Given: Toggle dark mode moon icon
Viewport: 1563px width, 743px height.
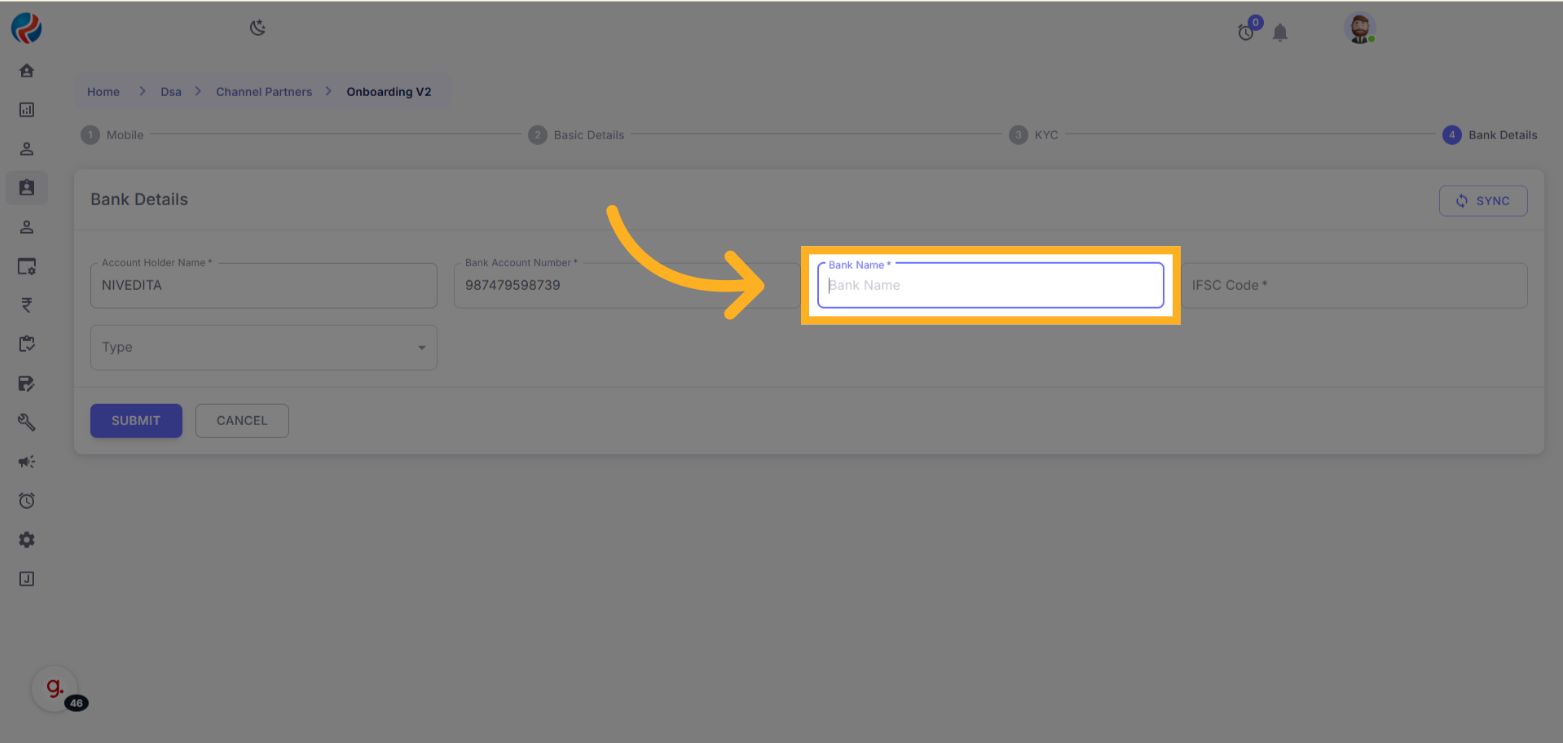Looking at the screenshot, I should tap(258, 28).
